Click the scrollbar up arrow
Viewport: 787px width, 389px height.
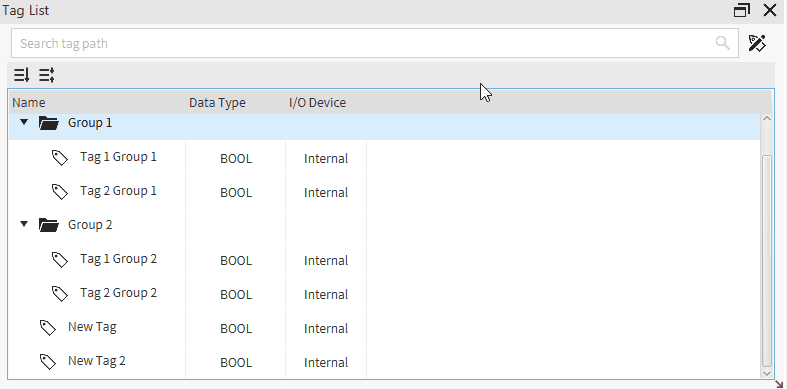click(766, 118)
